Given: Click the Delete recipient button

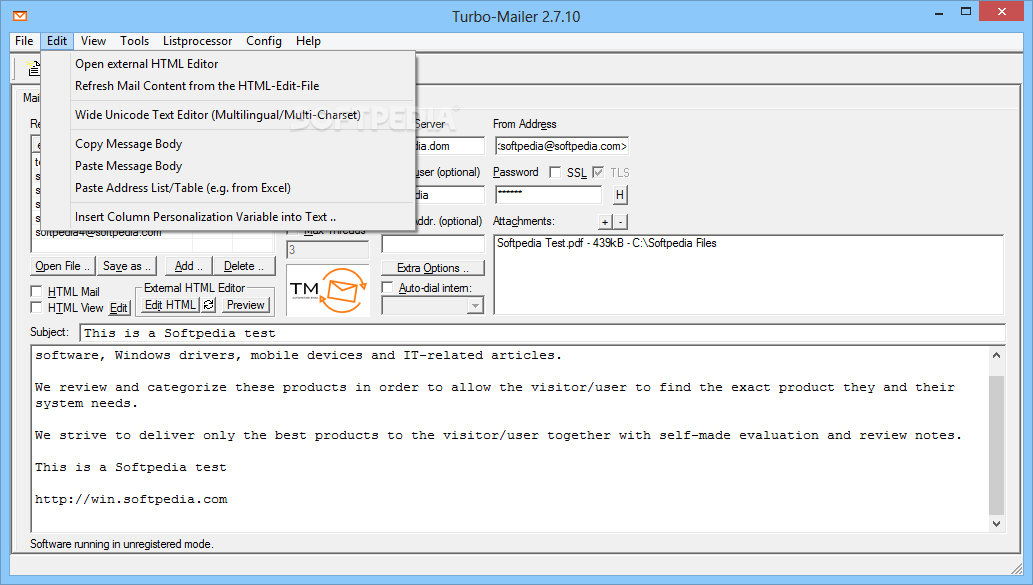Looking at the screenshot, I should [x=244, y=266].
